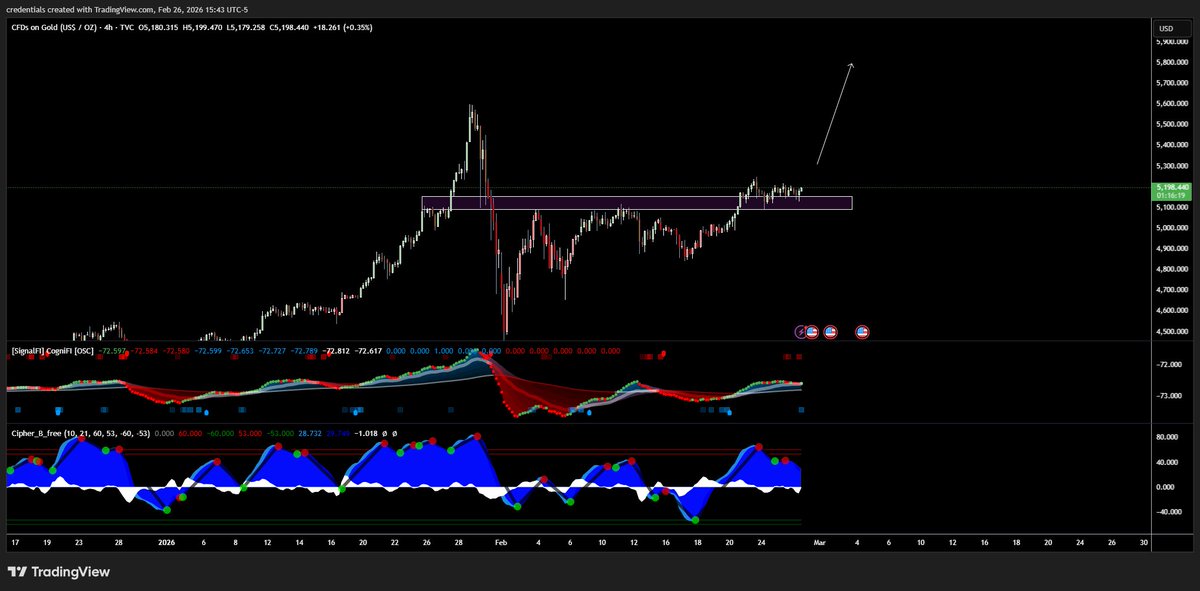Click the 14 date on time axis

[x=299, y=543]
